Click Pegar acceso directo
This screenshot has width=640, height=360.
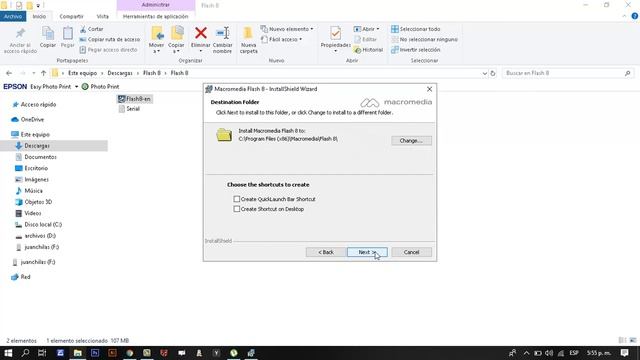pyautogui.click(x=109, y=49)
